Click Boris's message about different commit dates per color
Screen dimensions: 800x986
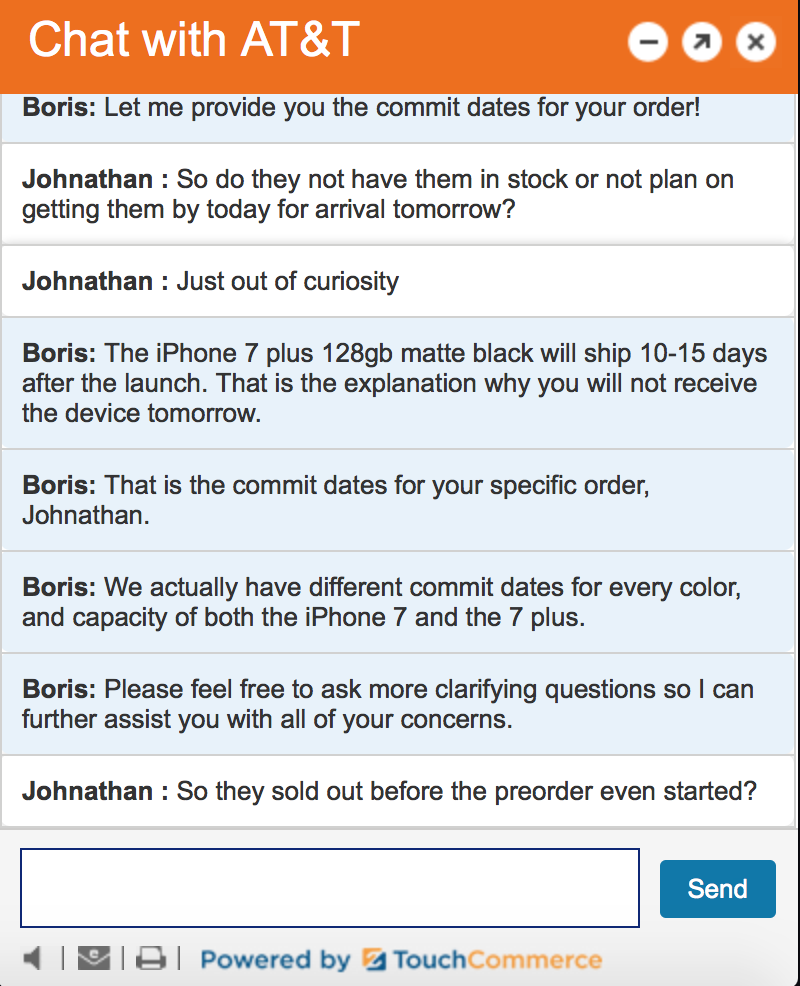tap(397, 602)
